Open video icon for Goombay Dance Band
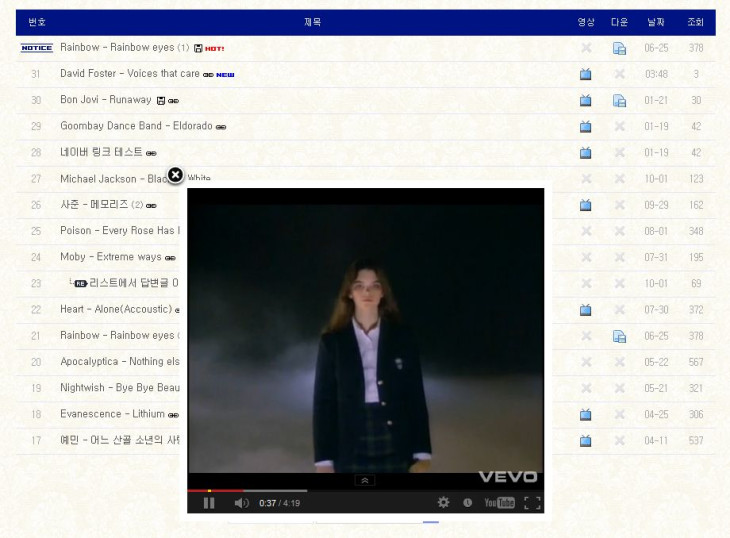This screenshot has height=538, width=730. click(x=586, y=126)
